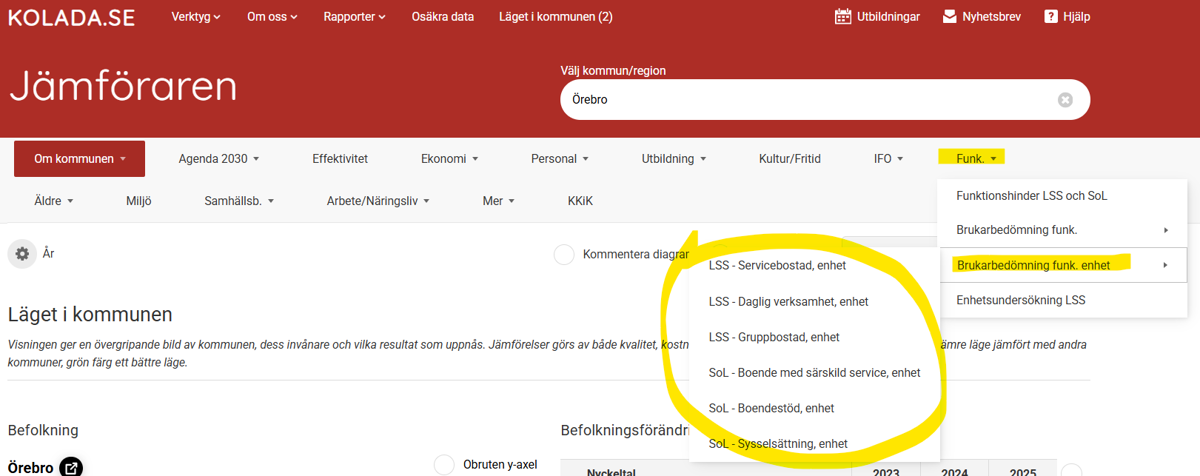Screen dimensions: 1200x476
Task: Open external link icon beside Örebro
Action: pyautogui.click(x=71, y=466)
